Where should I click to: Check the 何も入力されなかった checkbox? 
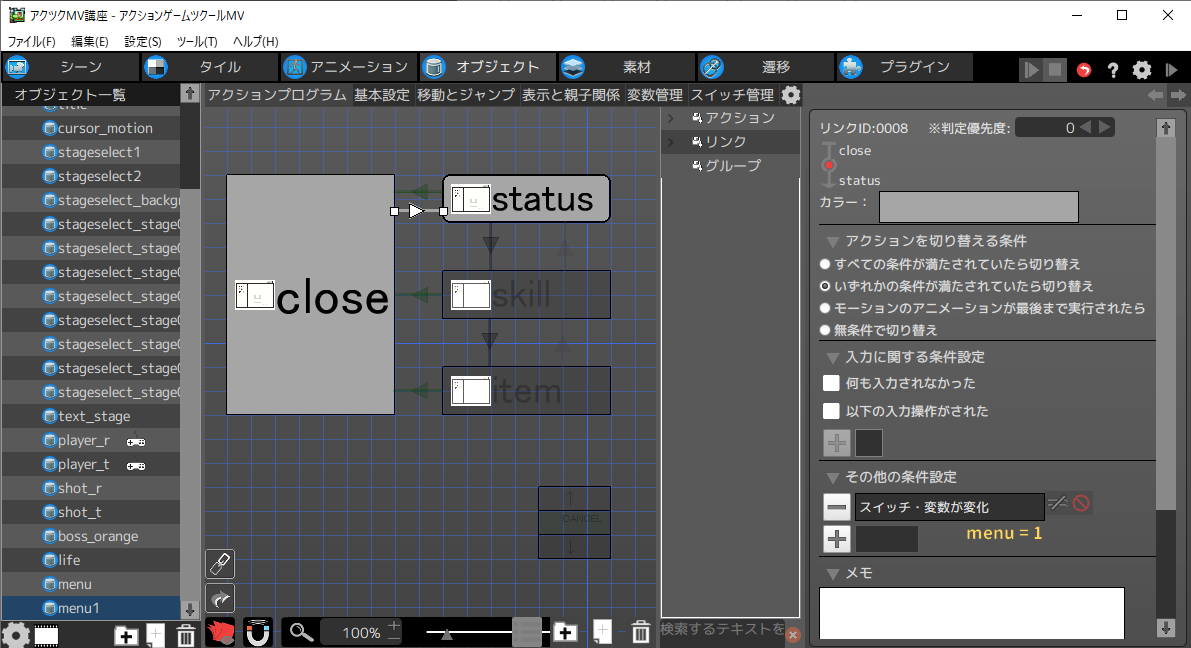pos(831,383)
